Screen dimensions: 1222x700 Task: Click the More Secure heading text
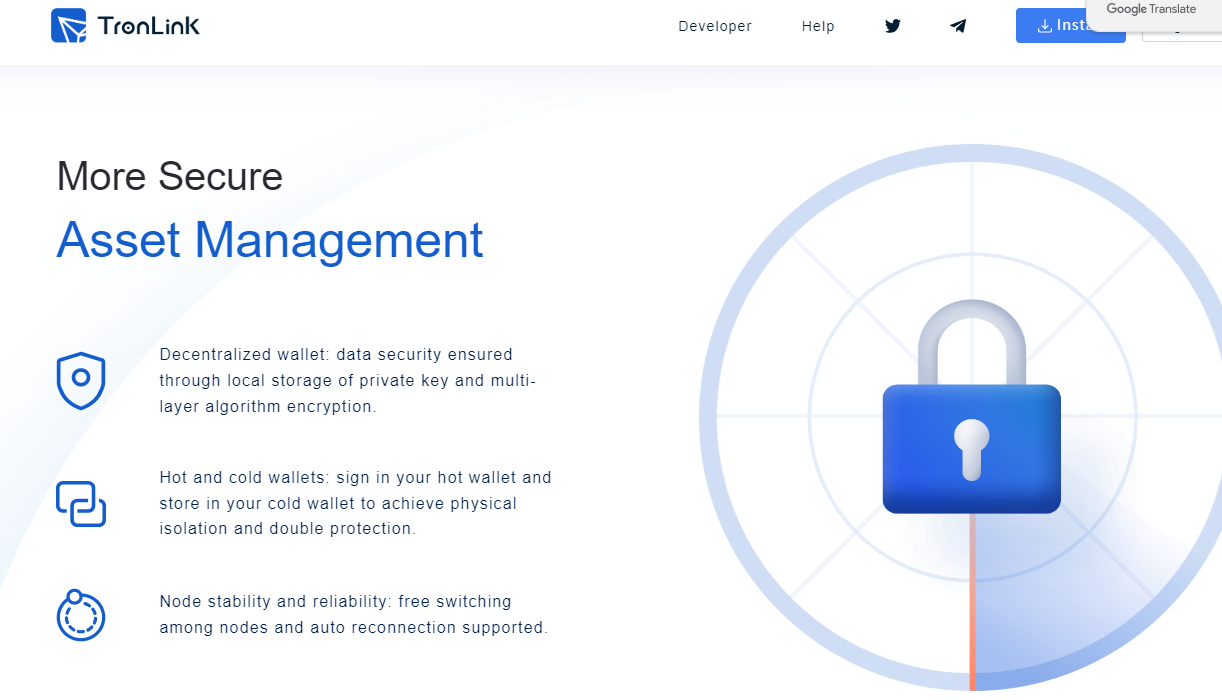pyautogui.click(x=170, y=177)
